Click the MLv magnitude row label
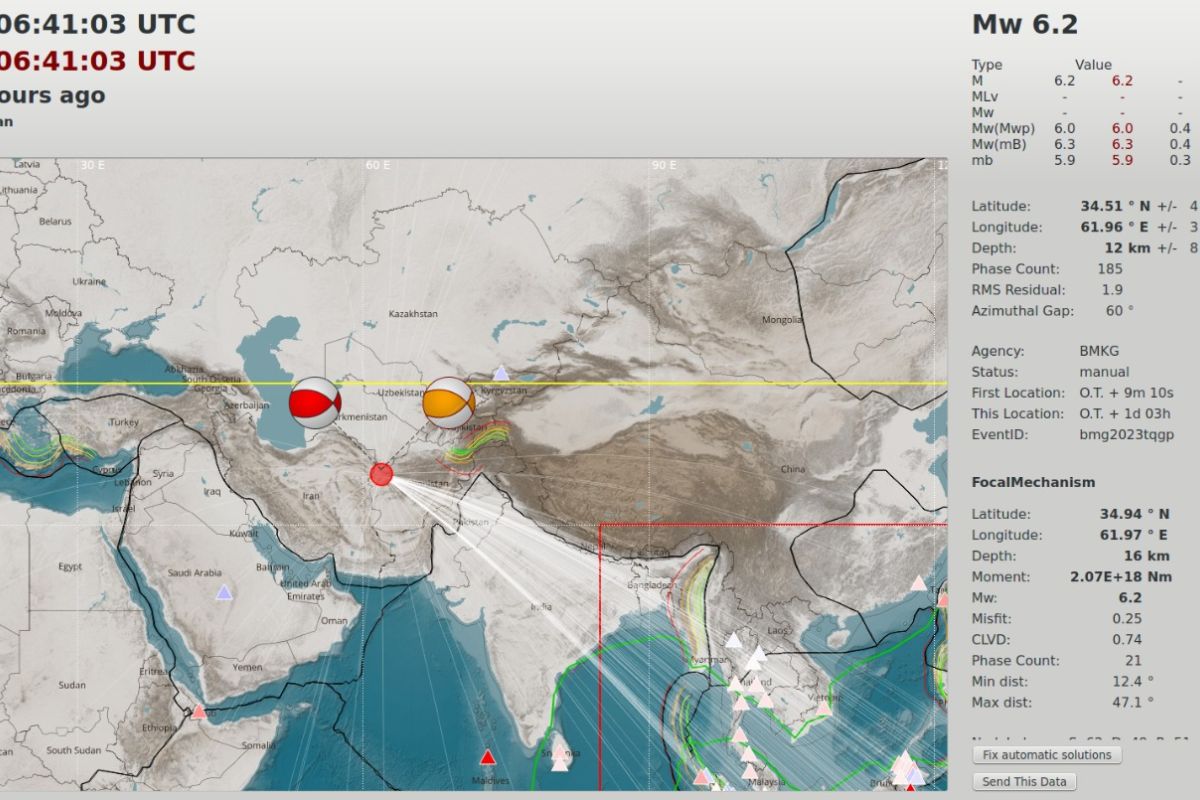This screenshot has height=800, width=1200. click(x=984, y=96)
